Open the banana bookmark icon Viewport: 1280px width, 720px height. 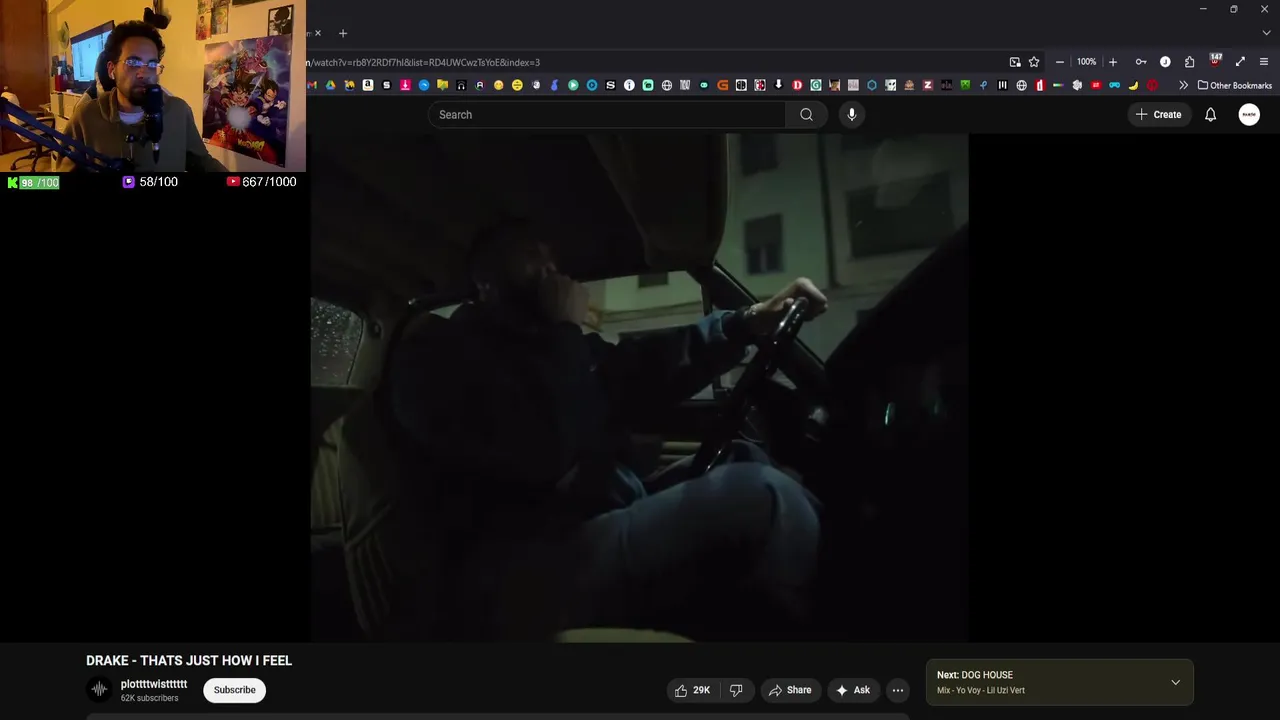1133,85
